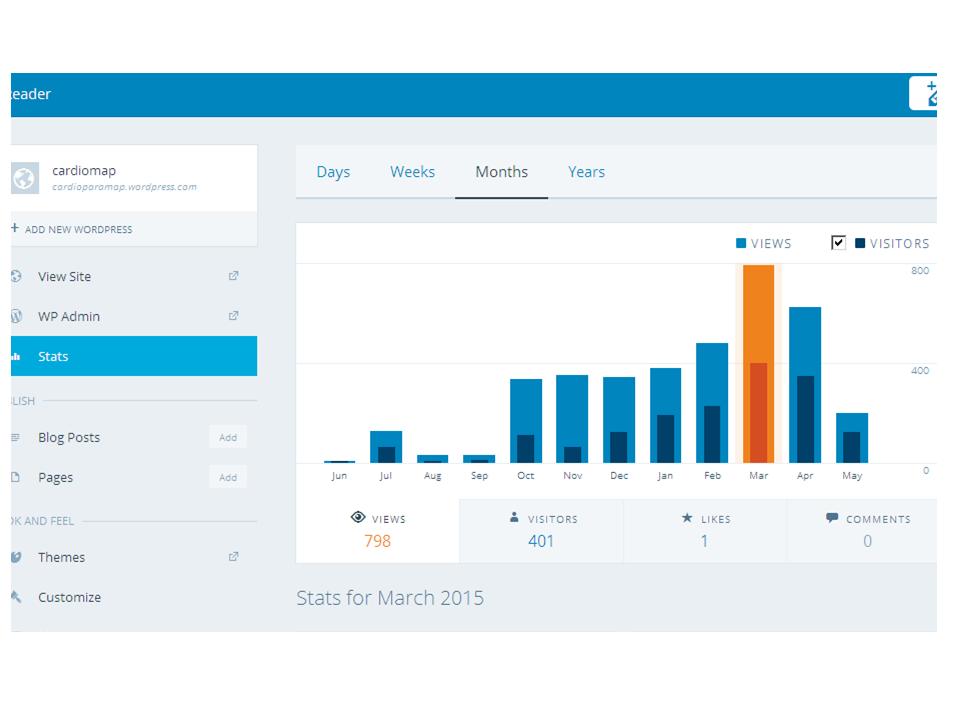Switch to the Weeks tab
This screenshot has width=960, height=720.
[412, 172]
